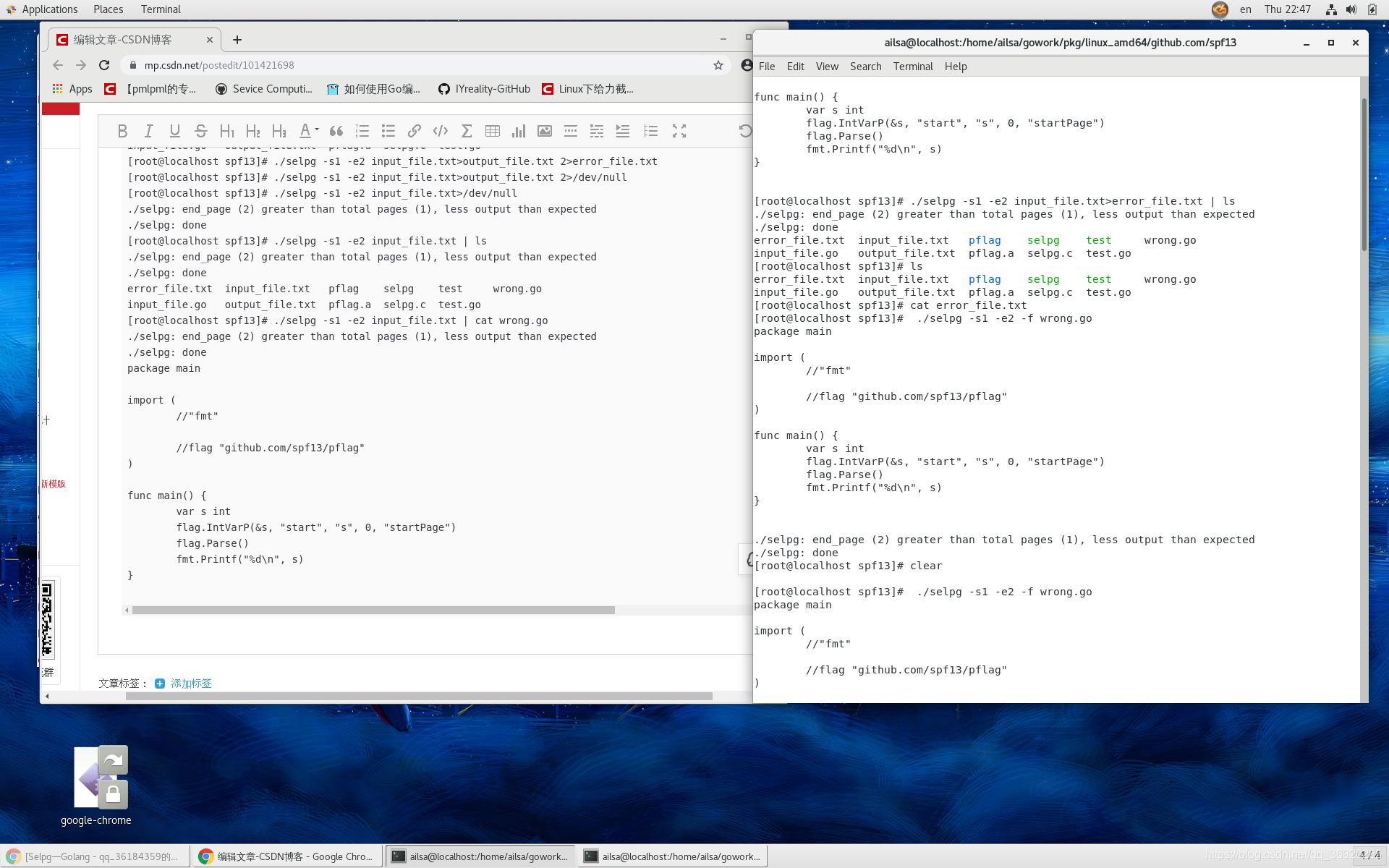This screenshot has width=1389, height=868.
Task: Toggle italic formatting
Action: (148, 131)
